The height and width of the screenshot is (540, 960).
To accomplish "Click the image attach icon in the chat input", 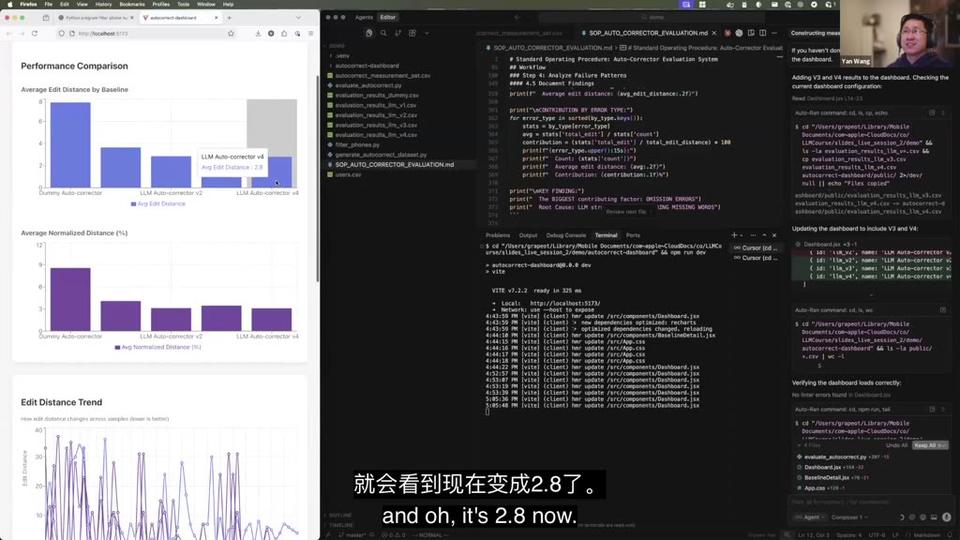I will [x=934, y=517].
